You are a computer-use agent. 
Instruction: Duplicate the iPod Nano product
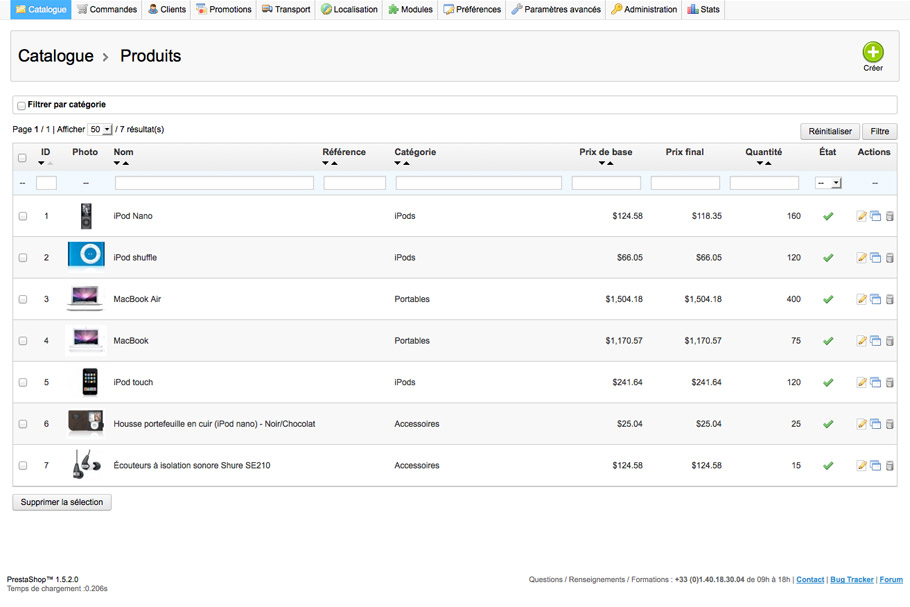click(x=875, y=216)
